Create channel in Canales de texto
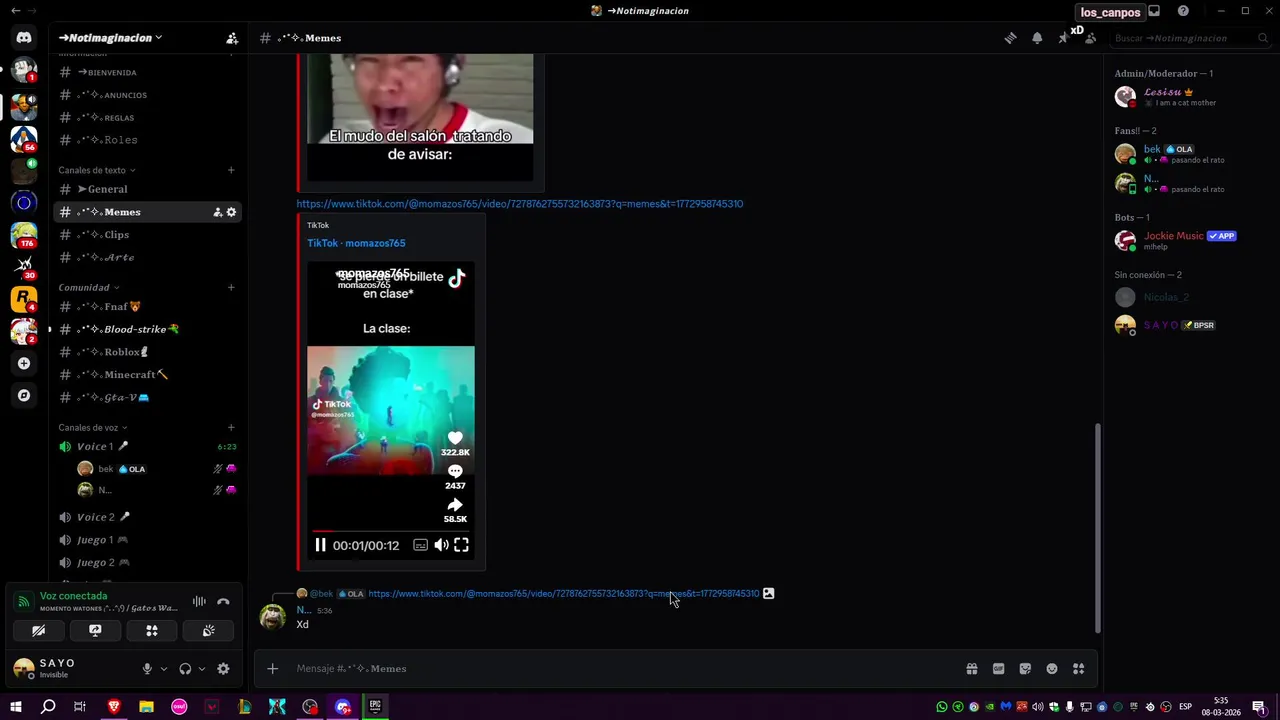 pyautogui.click(x=231, y=170)
